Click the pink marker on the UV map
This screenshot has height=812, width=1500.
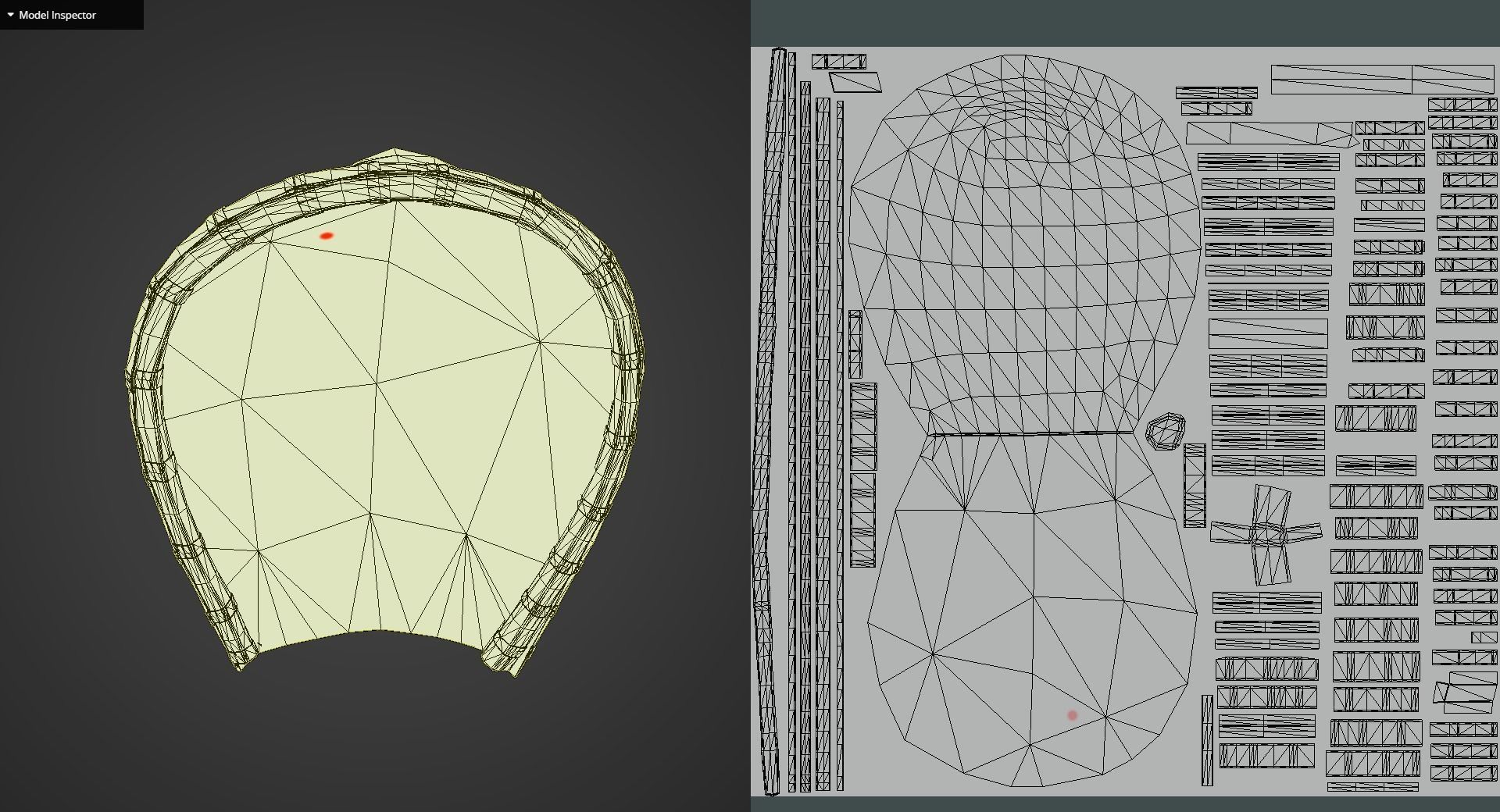click(1073, 715)
